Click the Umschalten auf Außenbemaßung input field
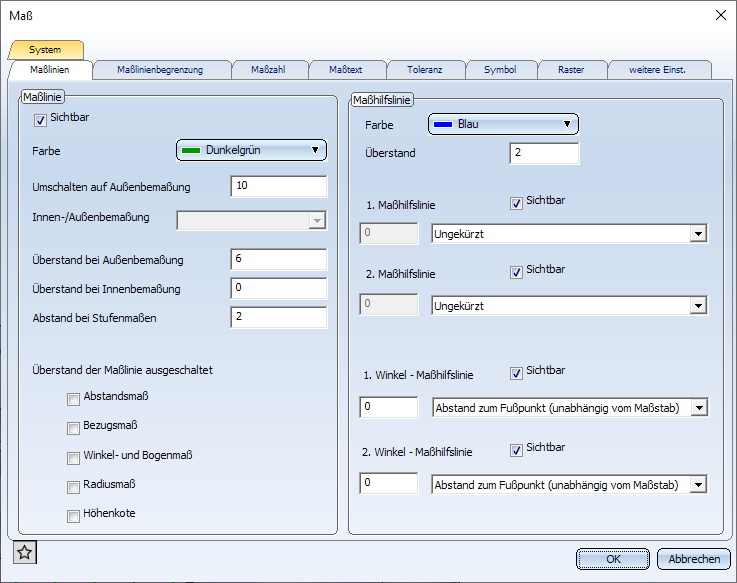Screen dimensions: 737x583 pos(278,187)
